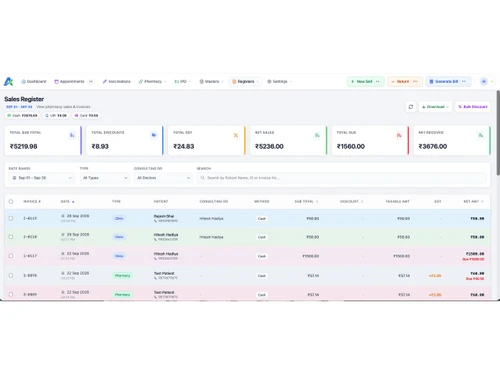Click the search magnifier icon

tap(202, 178)
